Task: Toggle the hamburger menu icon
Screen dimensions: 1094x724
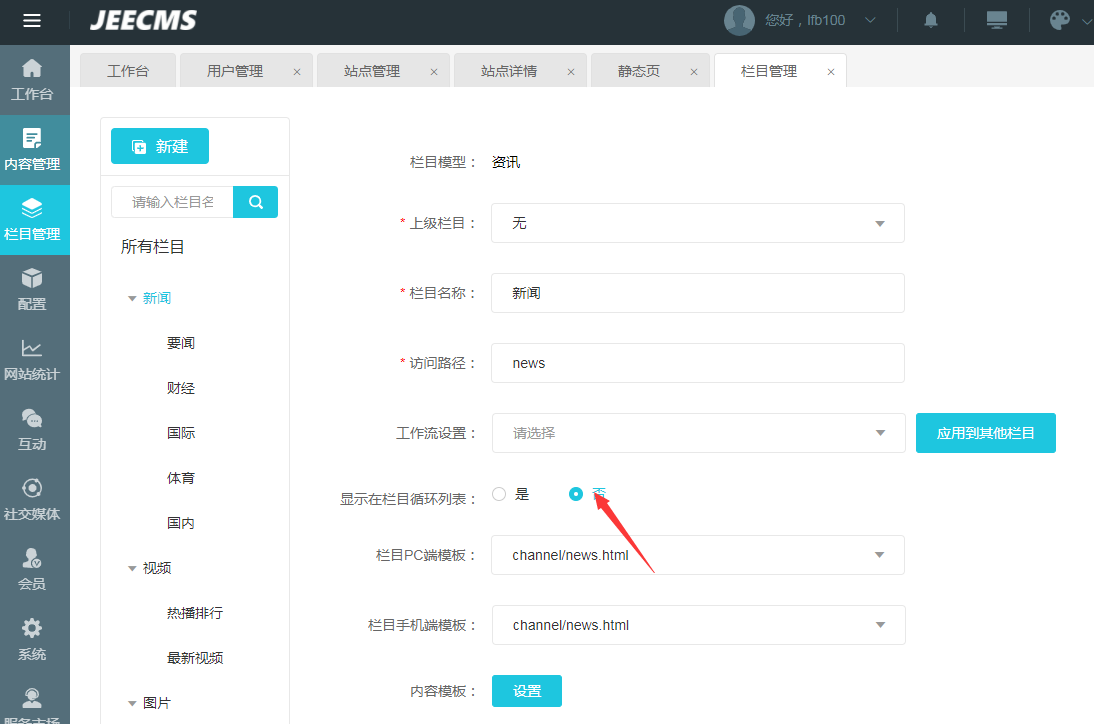Action: pos(32,21)
